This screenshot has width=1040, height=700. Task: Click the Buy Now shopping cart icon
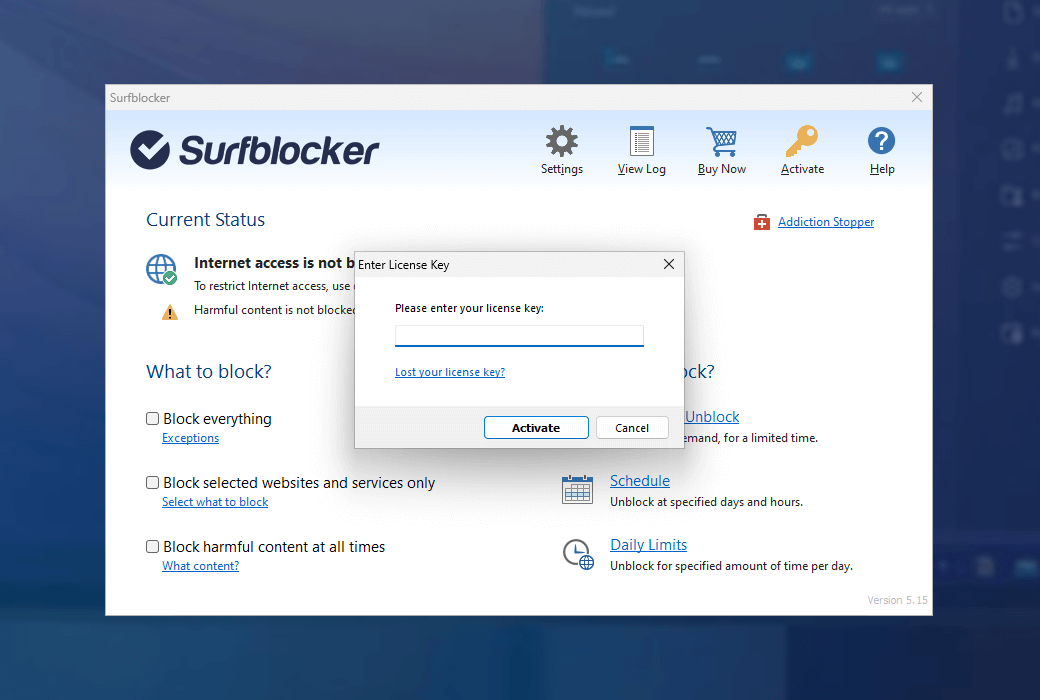[x=722, y=141]
